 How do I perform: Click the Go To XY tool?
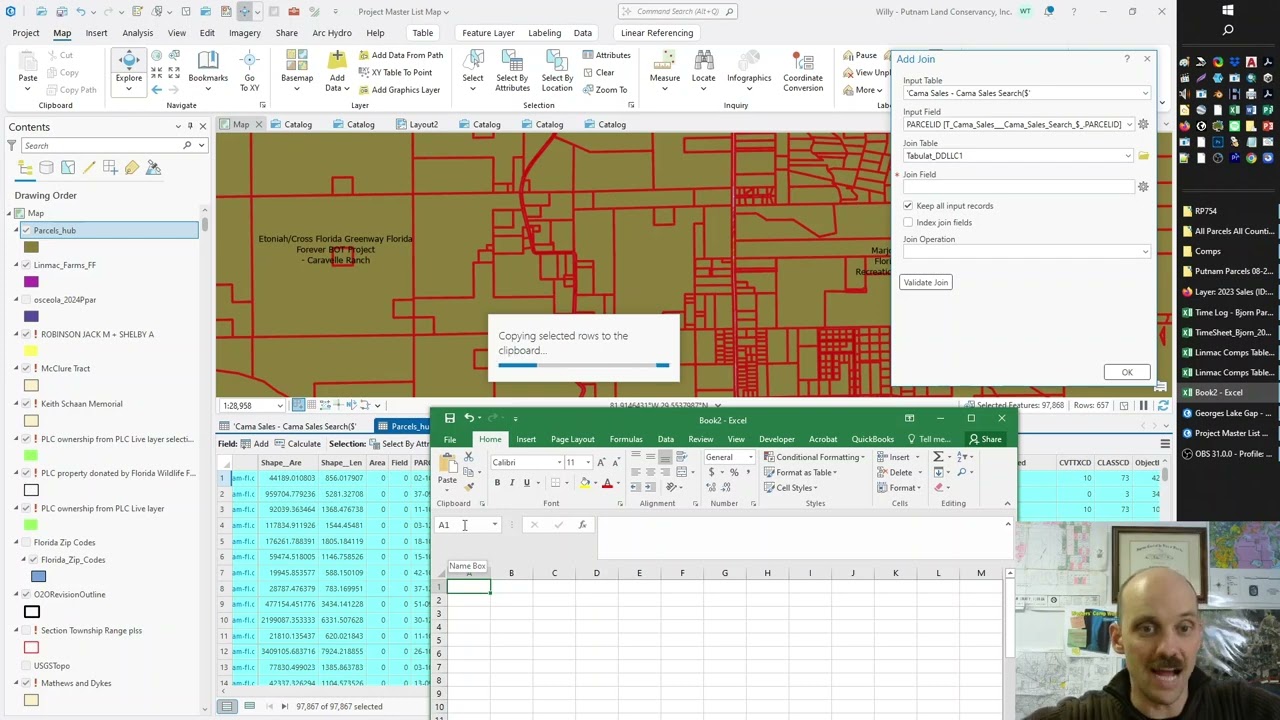(249, 70)
